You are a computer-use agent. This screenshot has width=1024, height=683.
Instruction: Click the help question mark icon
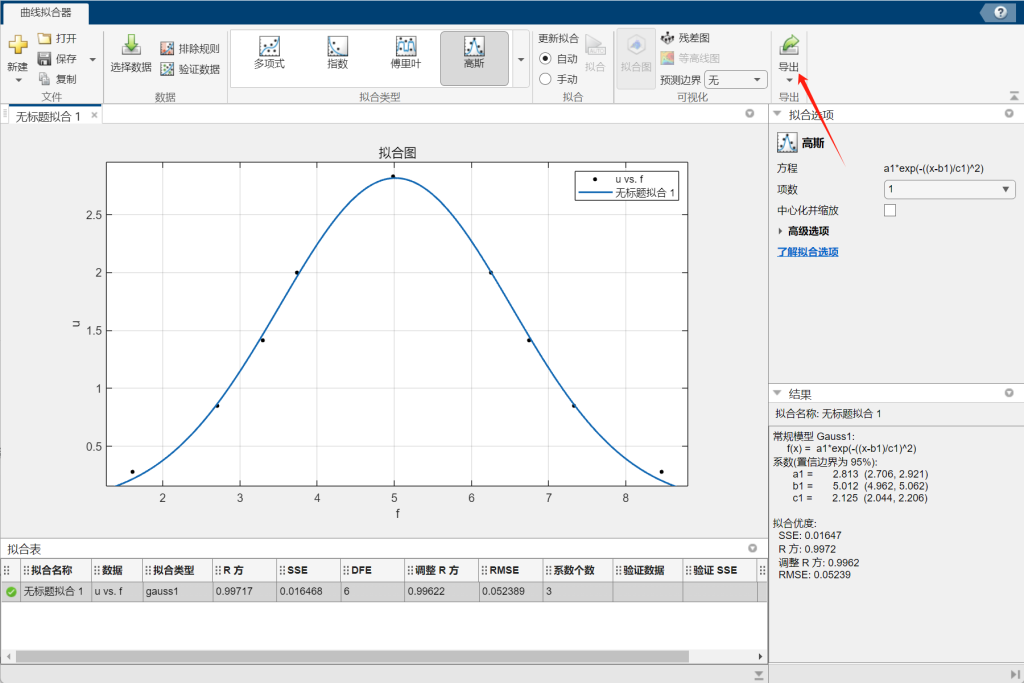pos(1000,12)
